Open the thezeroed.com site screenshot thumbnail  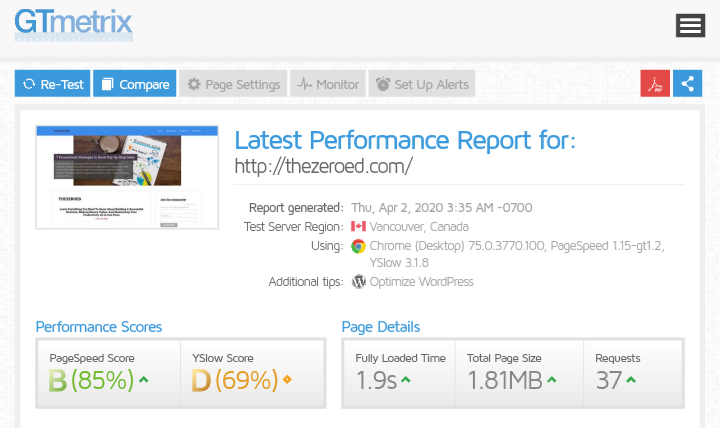[127, 177]
